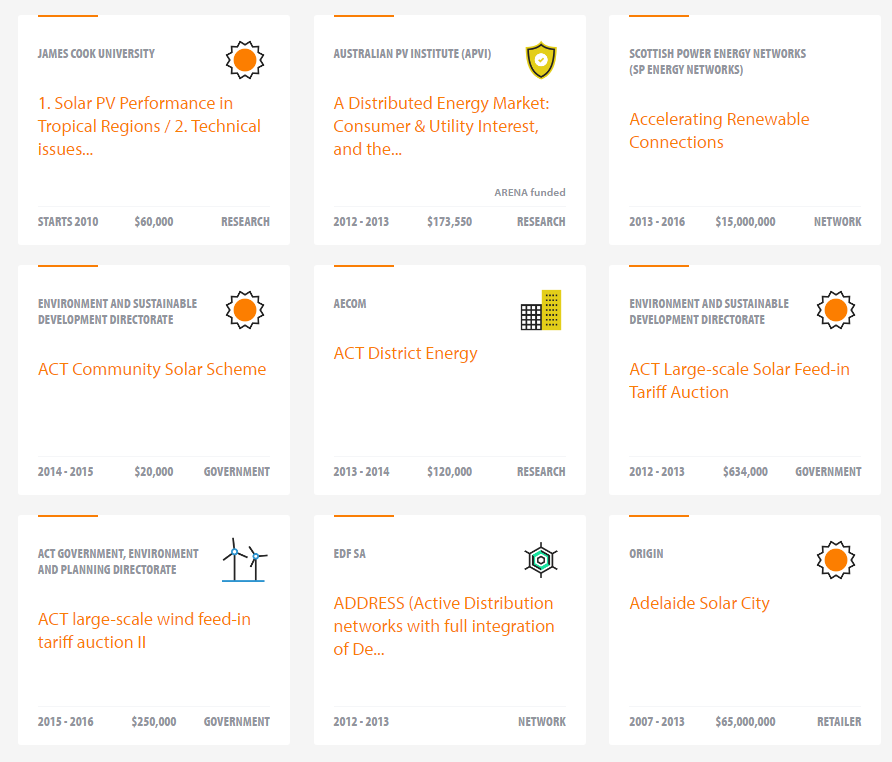This screenshot has height=762, width=892.
Task: Click '2014 - 2015' date range
Action: tap(65, 471)
